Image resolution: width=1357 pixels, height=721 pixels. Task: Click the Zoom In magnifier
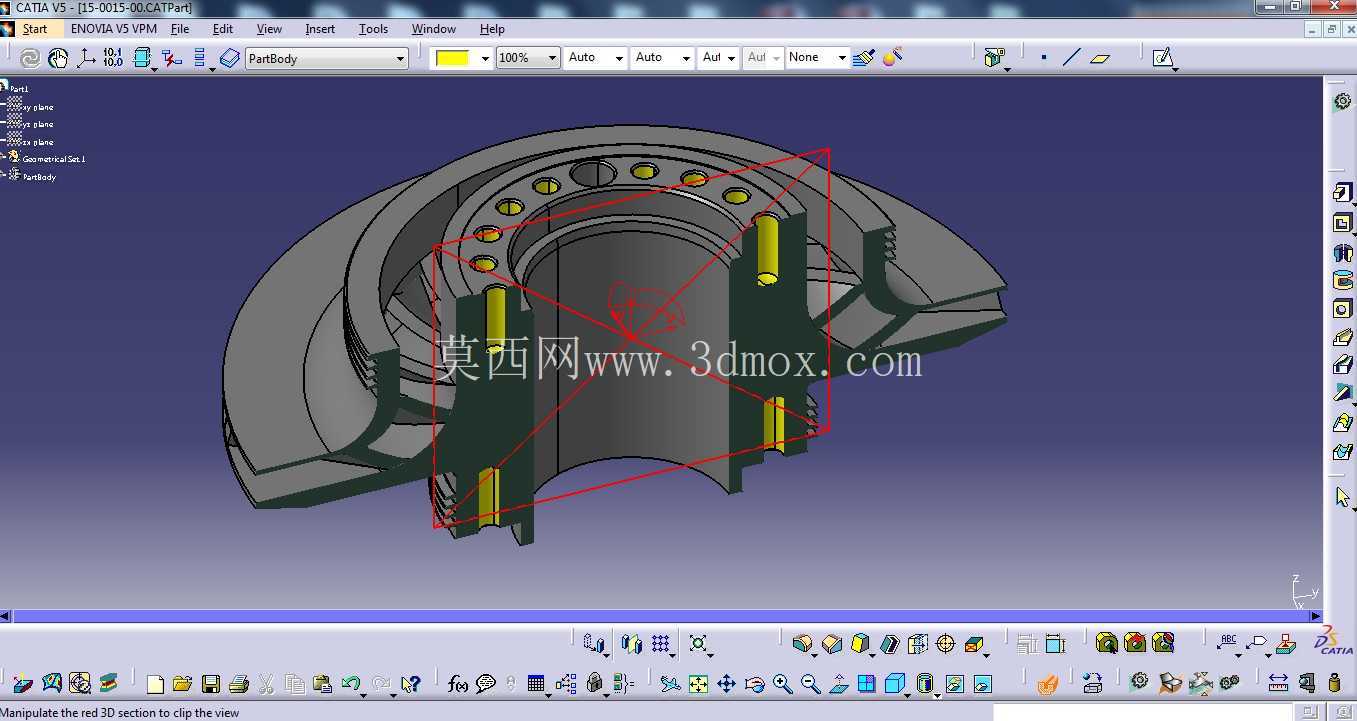[782, 684]
